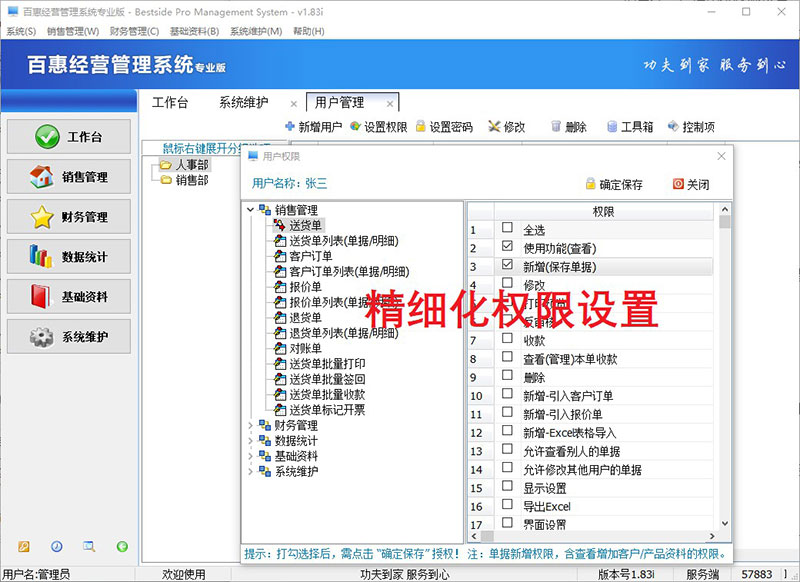This screenshot has width=800, height=582.
Task: Select 客户订单 in the permission tree
Action: click(x=310, y=256)
